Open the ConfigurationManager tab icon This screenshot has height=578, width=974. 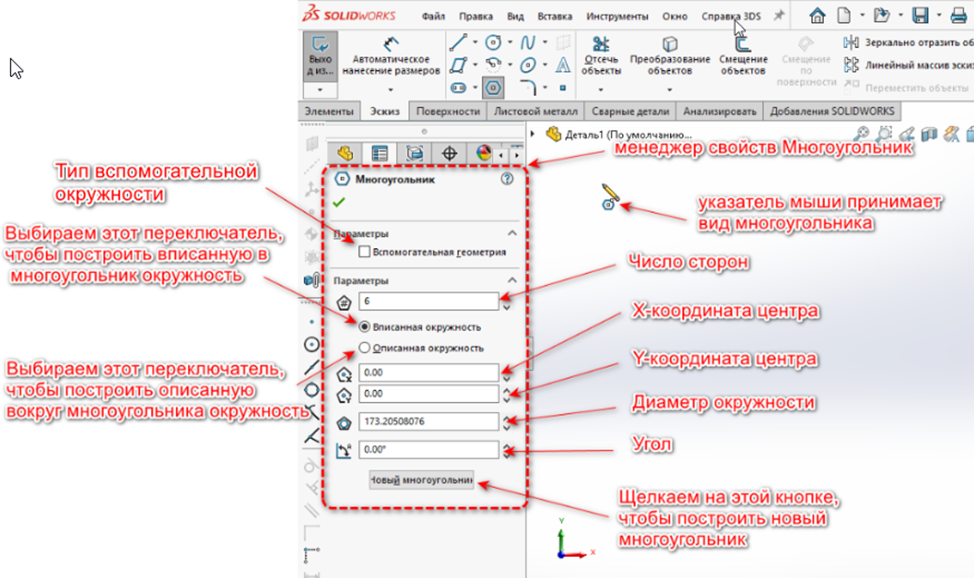[414, 153]
